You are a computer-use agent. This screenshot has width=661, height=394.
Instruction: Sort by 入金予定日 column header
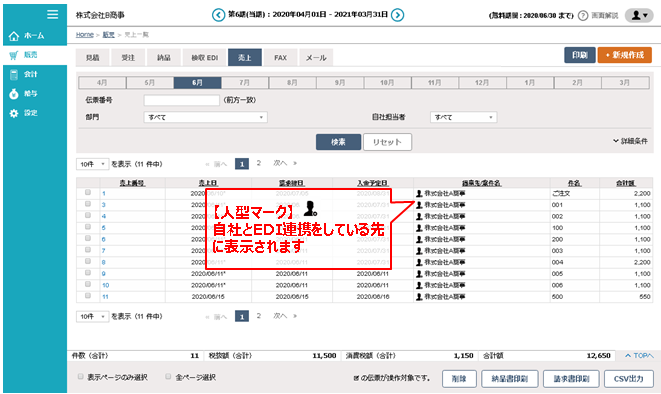(373, 183)
